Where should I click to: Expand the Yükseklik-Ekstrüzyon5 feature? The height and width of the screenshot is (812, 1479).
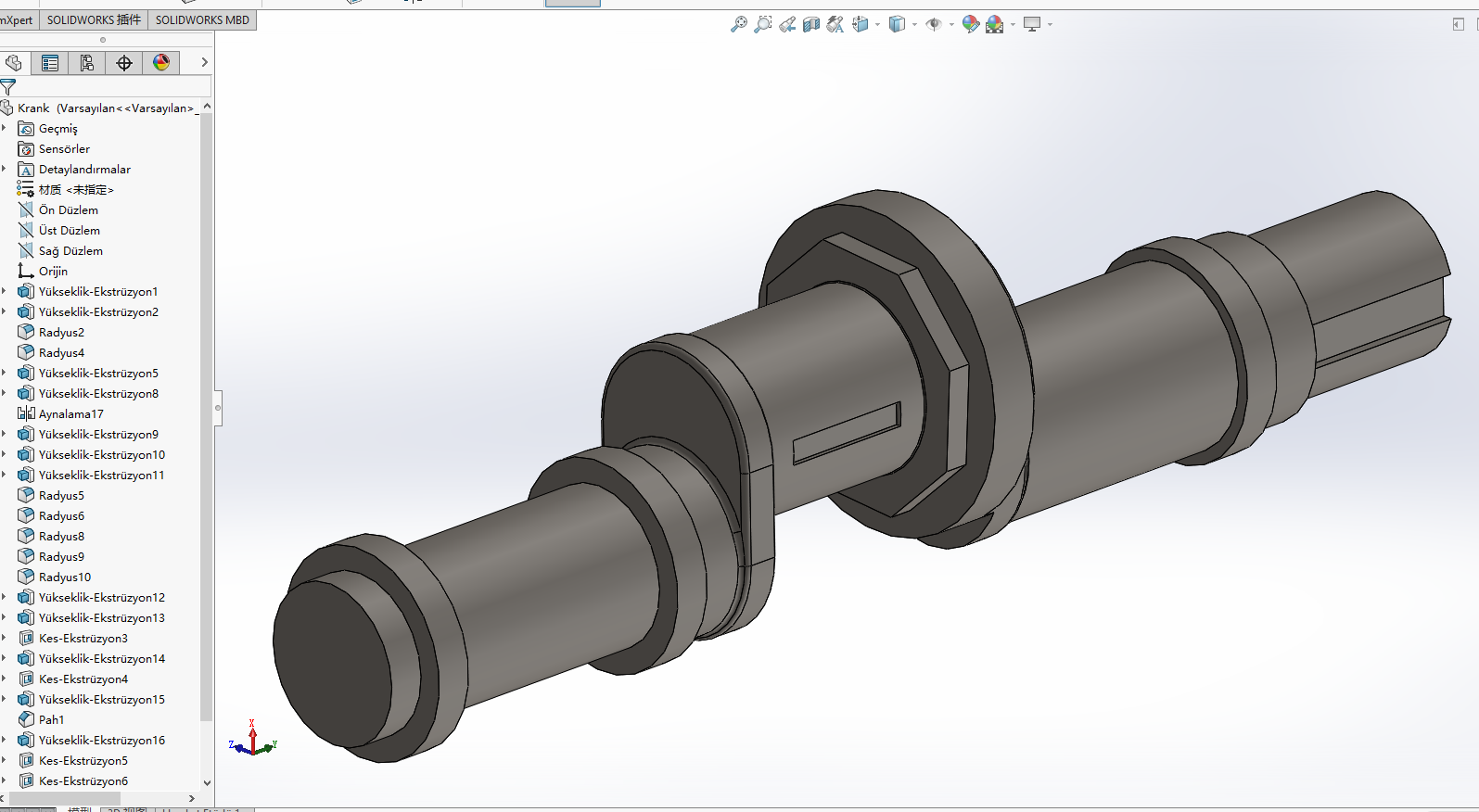click(4, 373)
